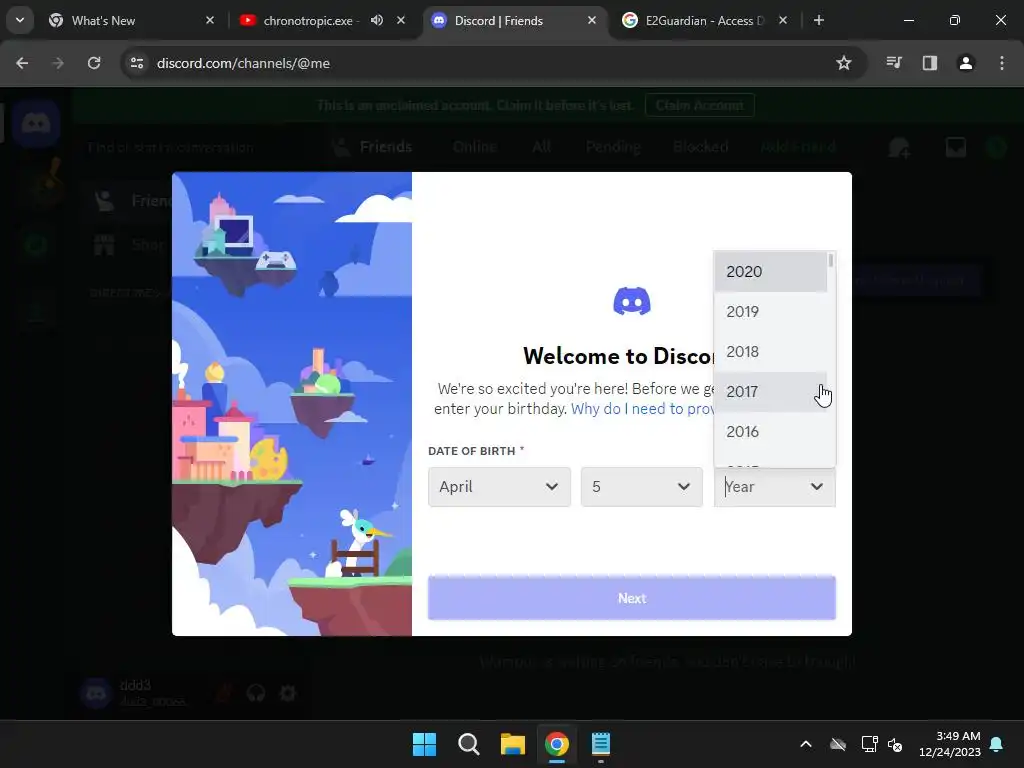Open the notifications bell icon
Screen dimensions: 1024x768
pos(997,744)
